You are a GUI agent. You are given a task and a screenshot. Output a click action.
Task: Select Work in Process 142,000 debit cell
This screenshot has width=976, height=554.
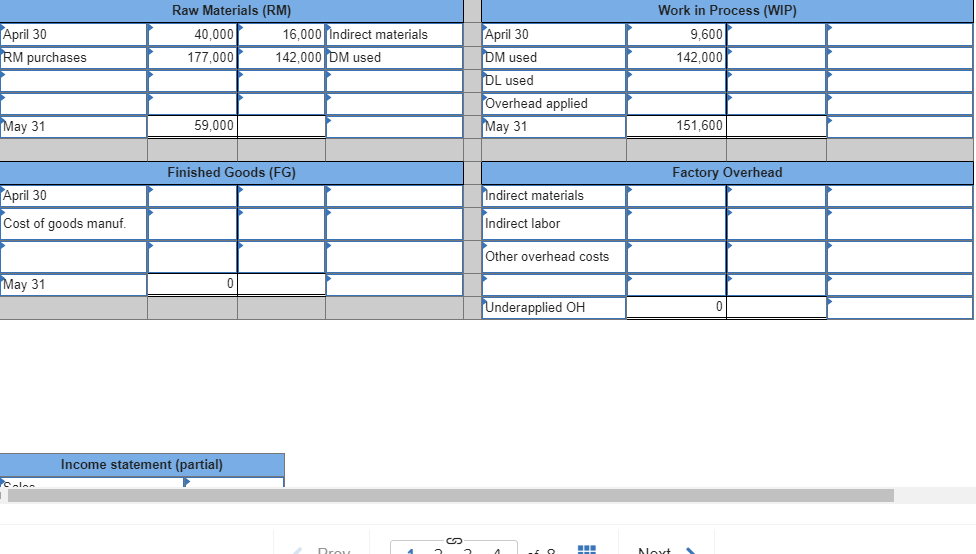coord(676,57)
